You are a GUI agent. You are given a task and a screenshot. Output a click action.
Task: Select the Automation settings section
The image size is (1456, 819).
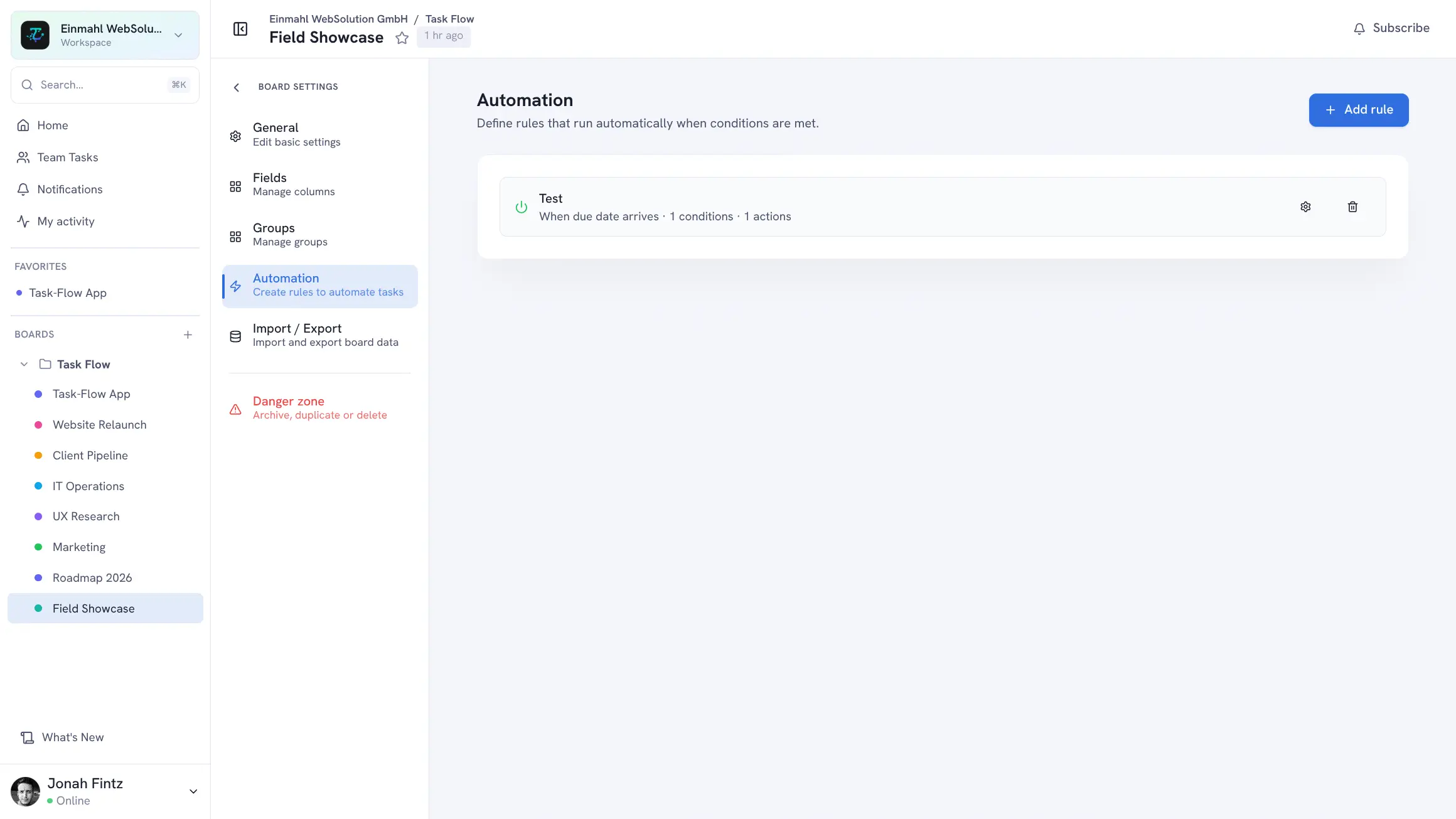pos(320,286)
